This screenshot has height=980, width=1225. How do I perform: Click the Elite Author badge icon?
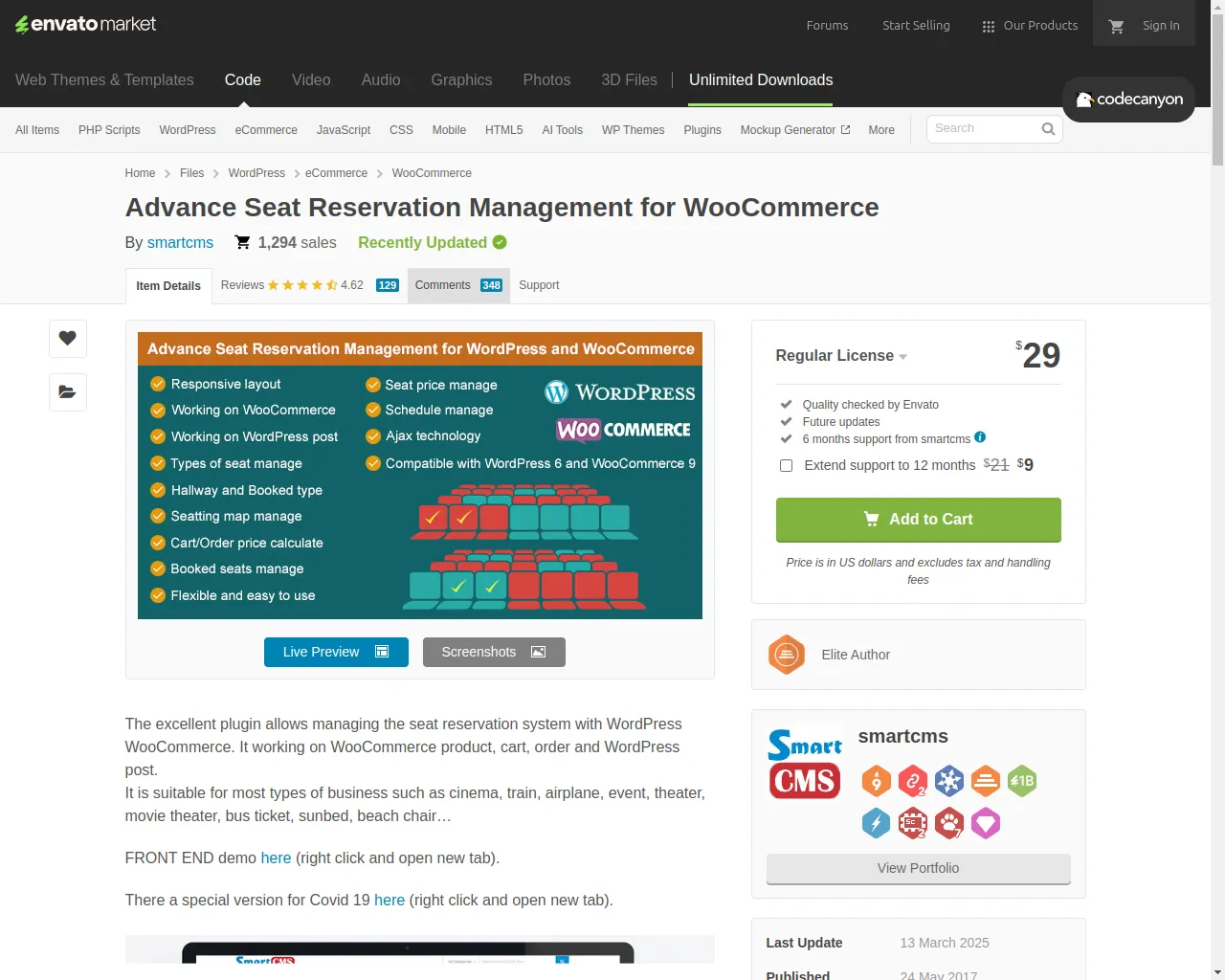(x=787, y=655)
